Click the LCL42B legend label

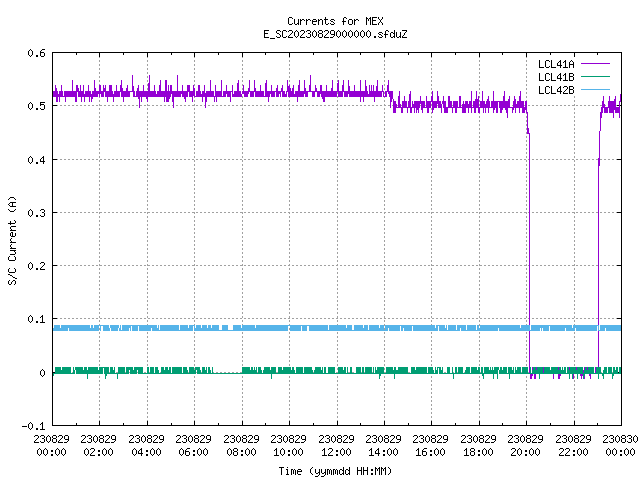(556, 90)
